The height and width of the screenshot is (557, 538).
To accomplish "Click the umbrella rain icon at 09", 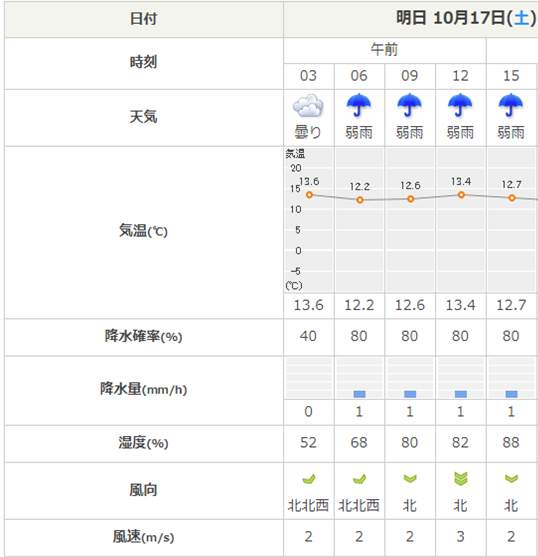I will coord(409,105).
